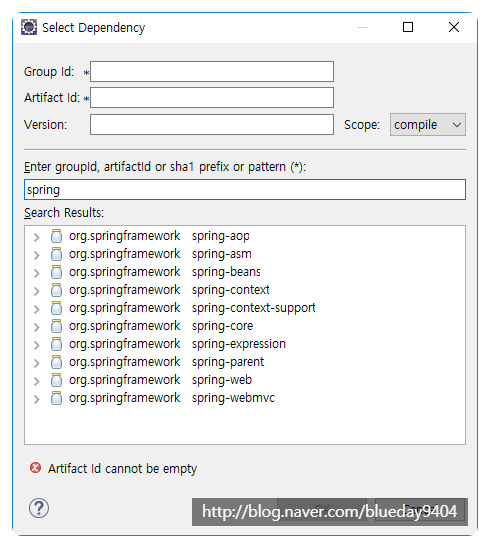Expand the spring-context-support result row
Image resolution: width=490 pixels, height=548 pixels.
[36, 309]
